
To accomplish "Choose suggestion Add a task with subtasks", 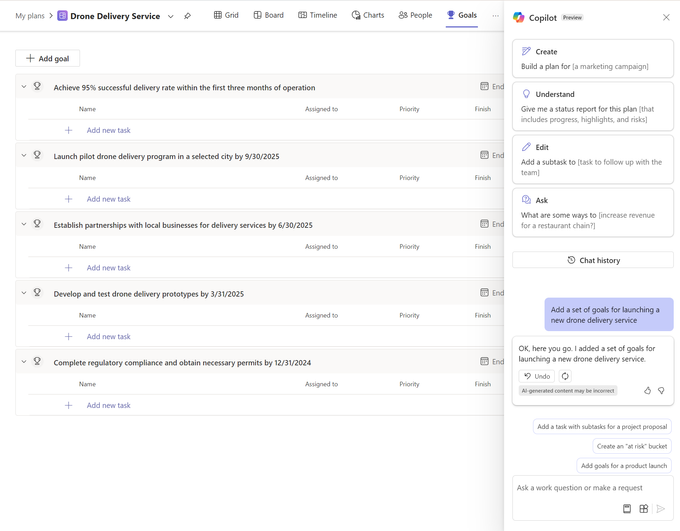I will [602, 426].
